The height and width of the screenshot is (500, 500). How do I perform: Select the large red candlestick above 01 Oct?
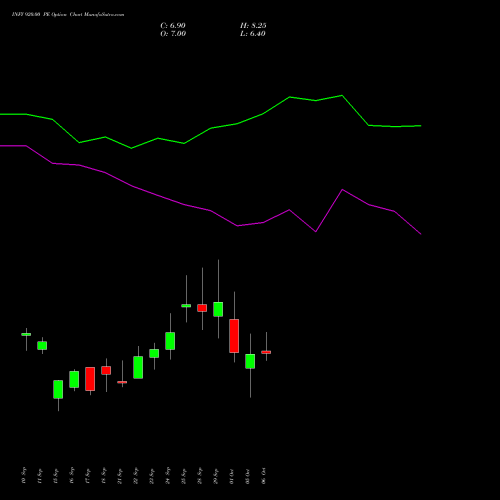coord(234,336)
